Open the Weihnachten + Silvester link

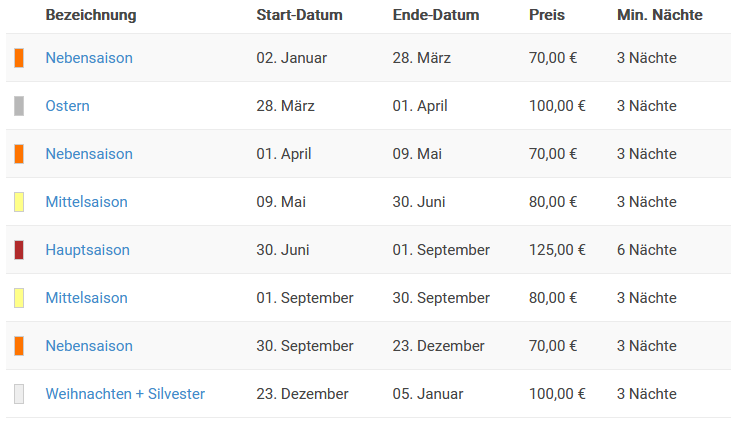click(x=125, y=394)
